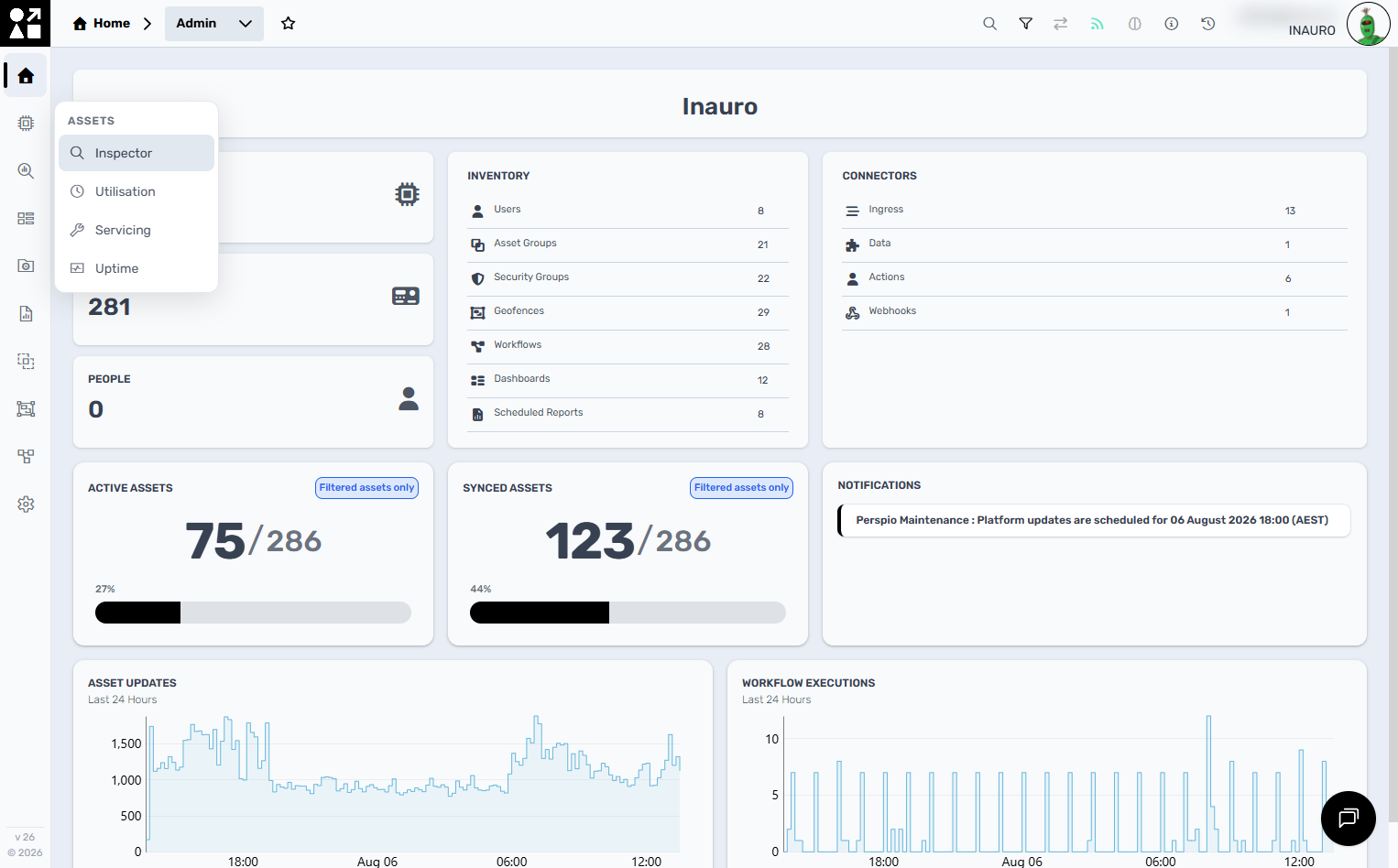This screenshot has height=868, width=1398.
Task: Open the dashboards grid icon in sidebar
Action: tap(26, 218)
